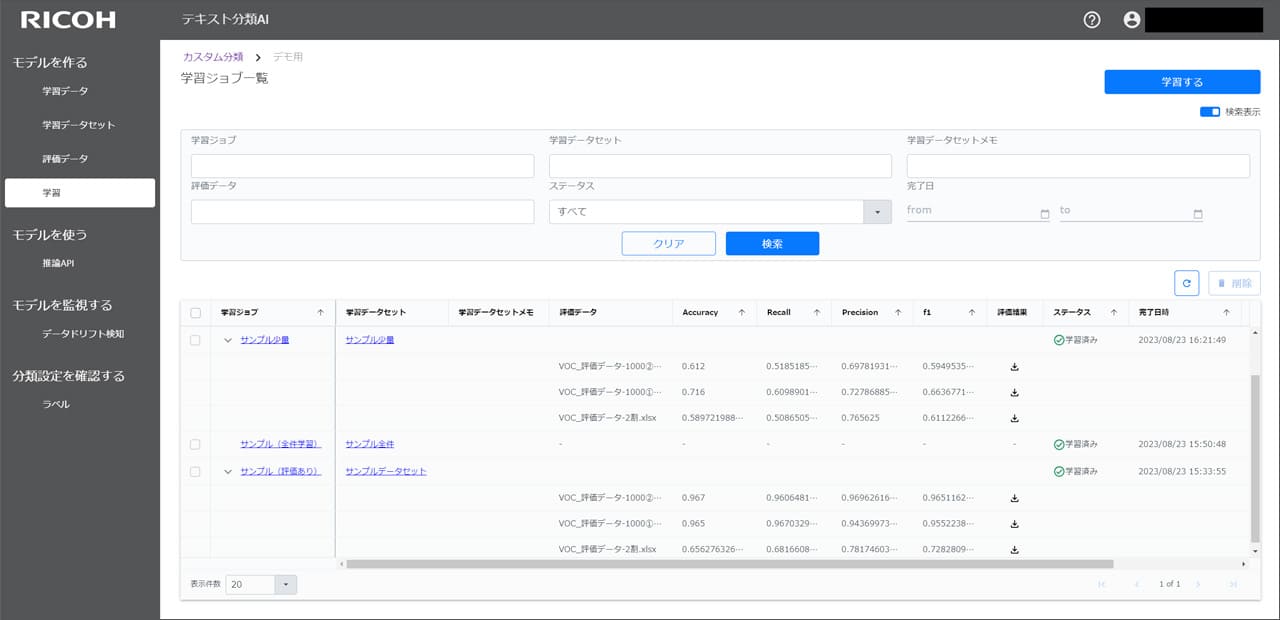Collapse the サンプル少量 job row
The height and width of the screenshot is (620, 1280).
(228, 340)
